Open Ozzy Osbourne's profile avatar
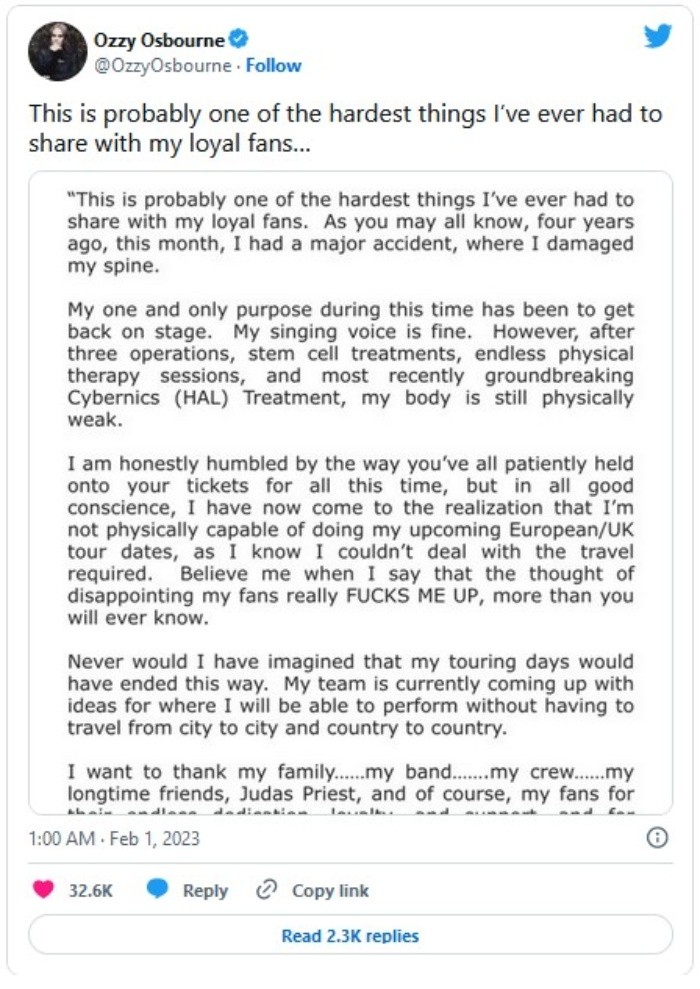 [58, 52]
